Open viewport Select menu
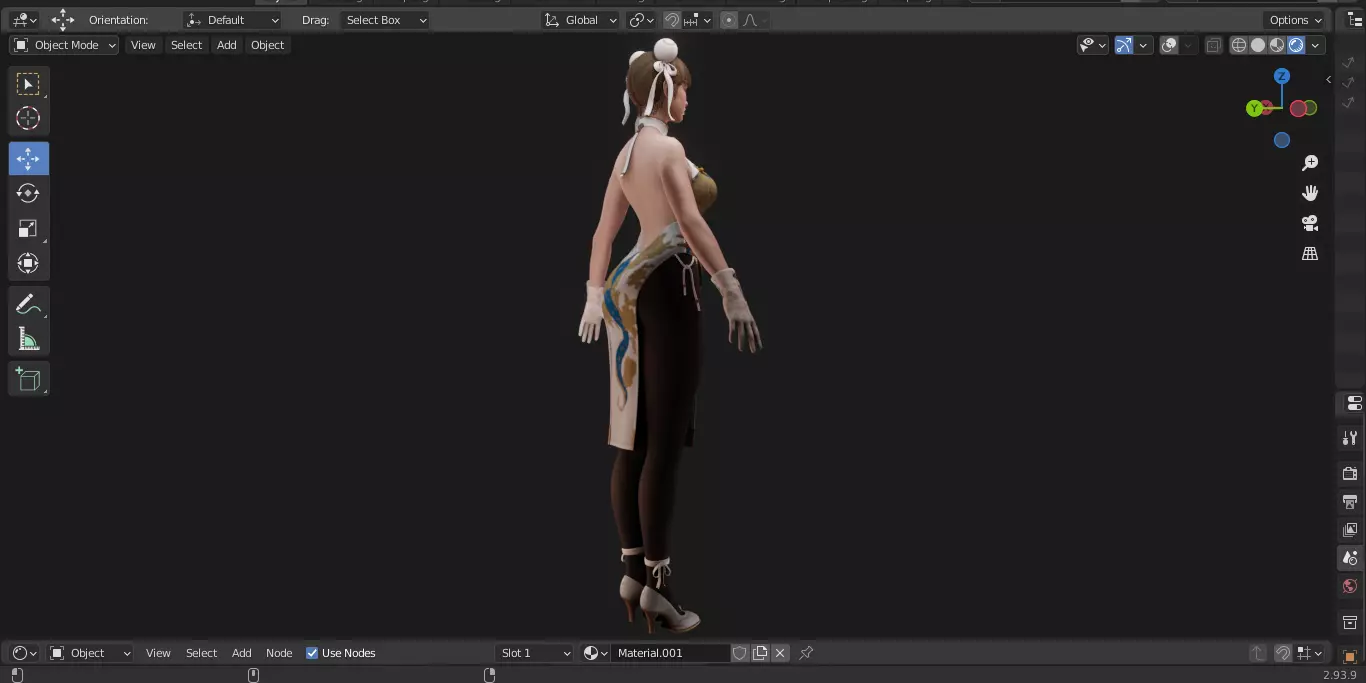Image resolution: width=1366 pixels, height=683 pixels. coord(186,45)
